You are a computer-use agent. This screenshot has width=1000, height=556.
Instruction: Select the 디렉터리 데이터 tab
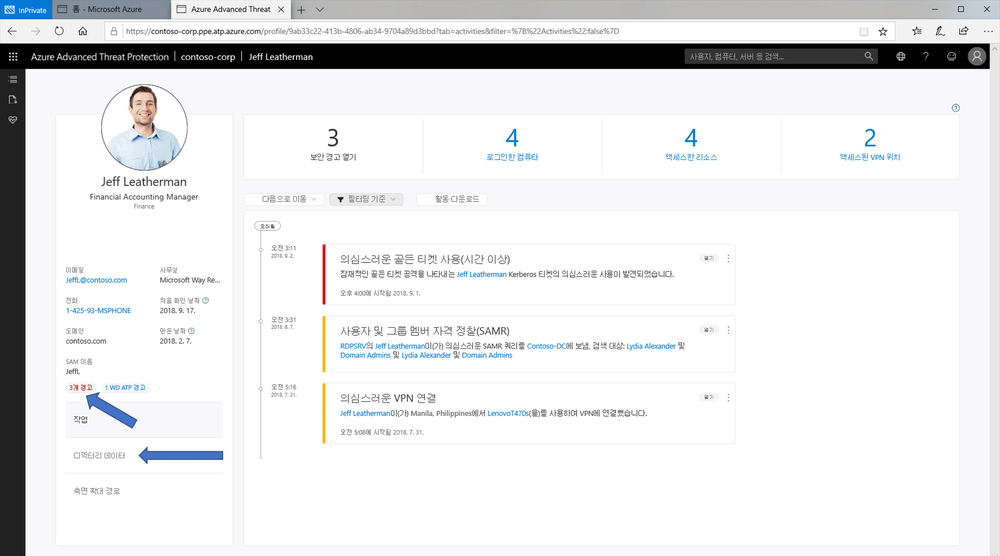[100, 456]
